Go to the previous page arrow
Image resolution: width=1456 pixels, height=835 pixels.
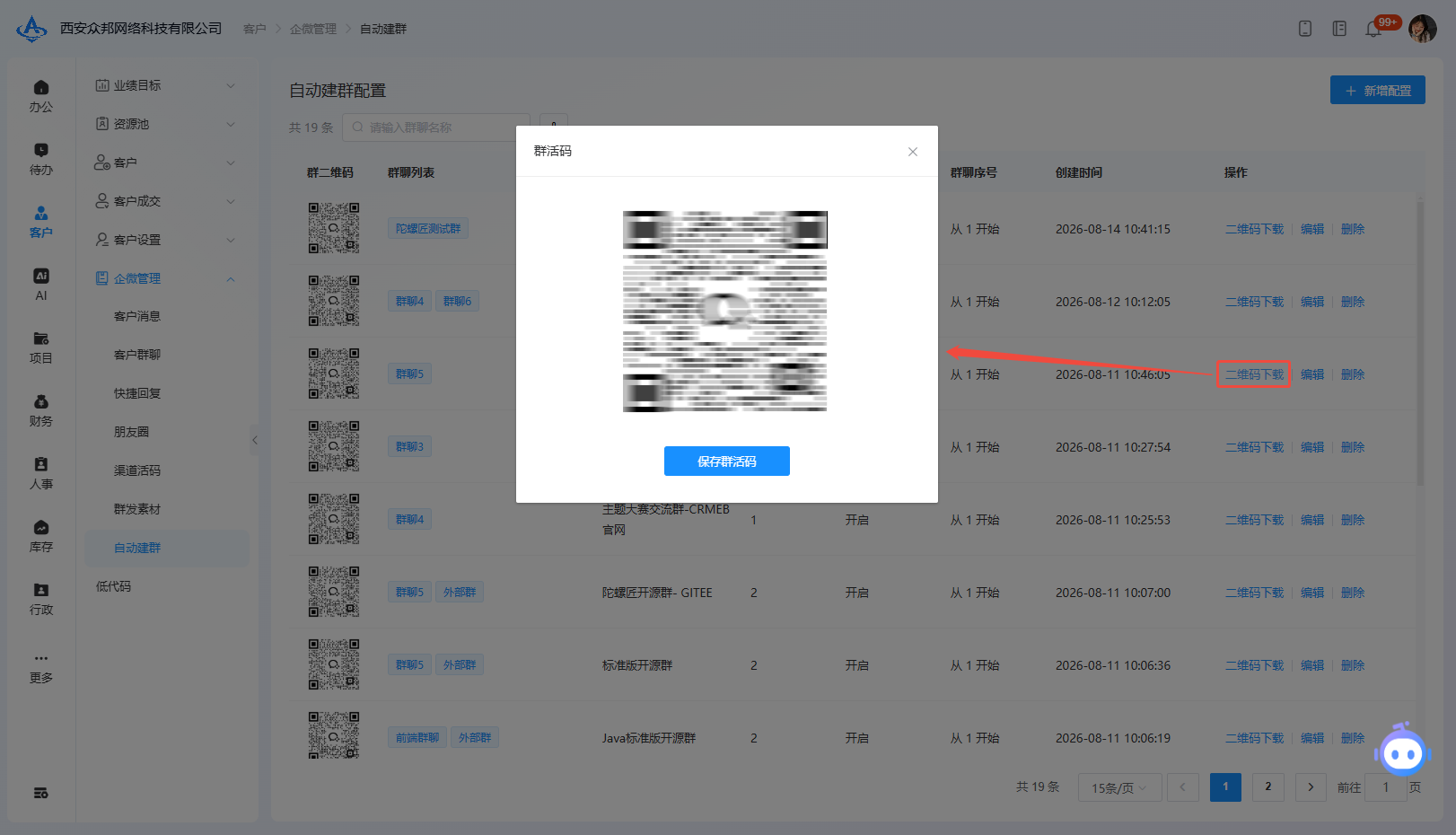pyautogui.click(x=1183, y=787)
